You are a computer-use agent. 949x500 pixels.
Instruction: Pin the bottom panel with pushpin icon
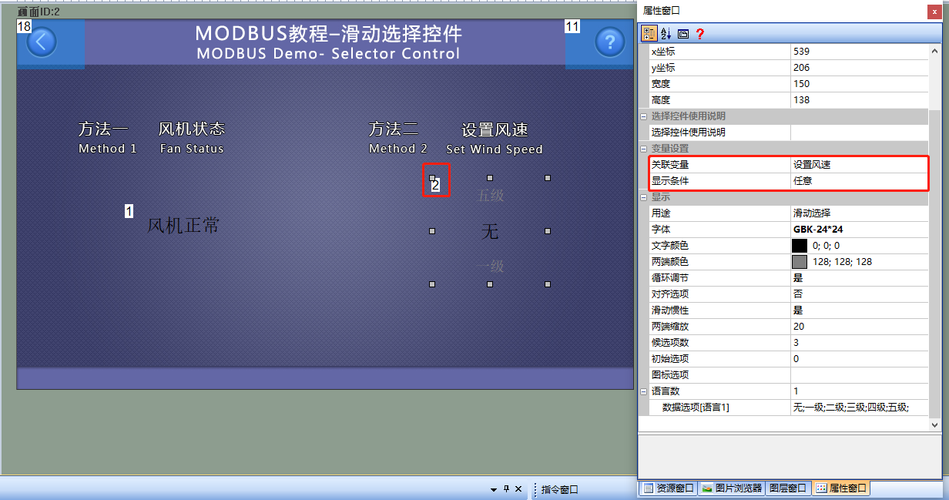click(506, 488)
